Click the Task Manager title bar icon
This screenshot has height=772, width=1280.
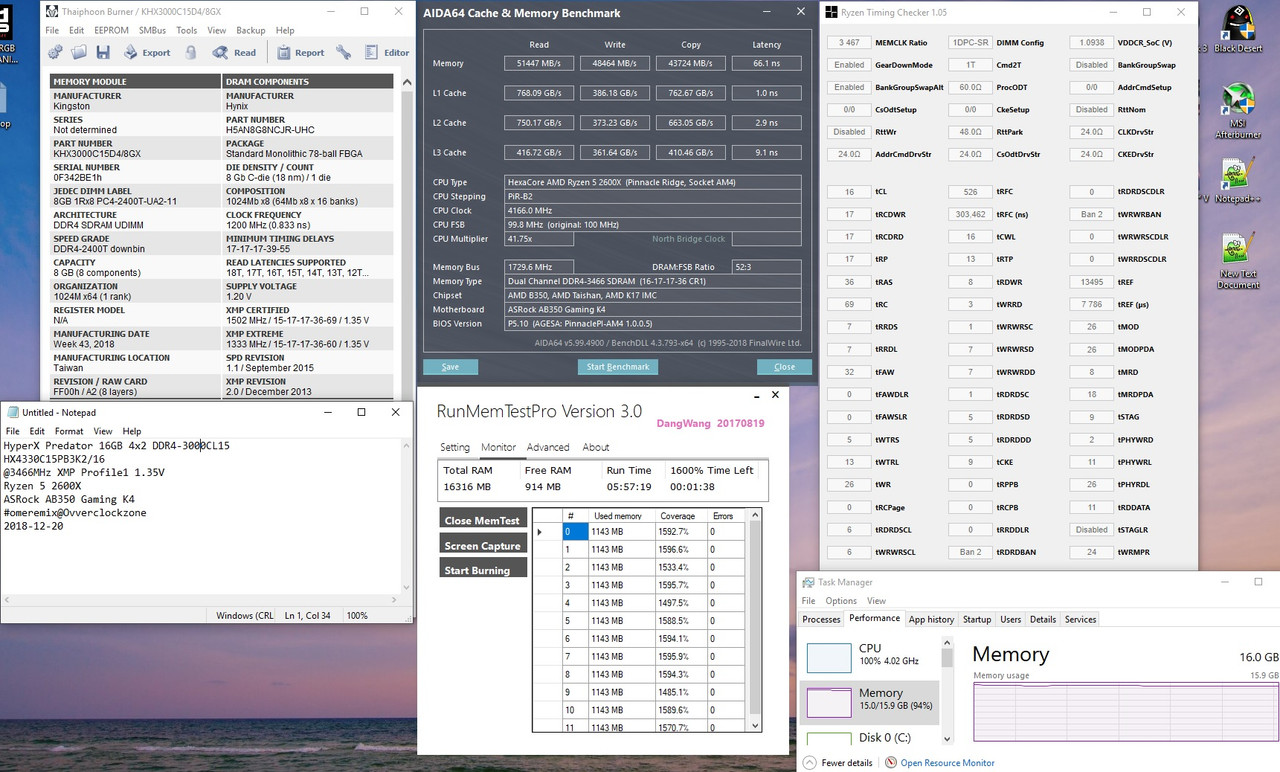coord(808,582)
